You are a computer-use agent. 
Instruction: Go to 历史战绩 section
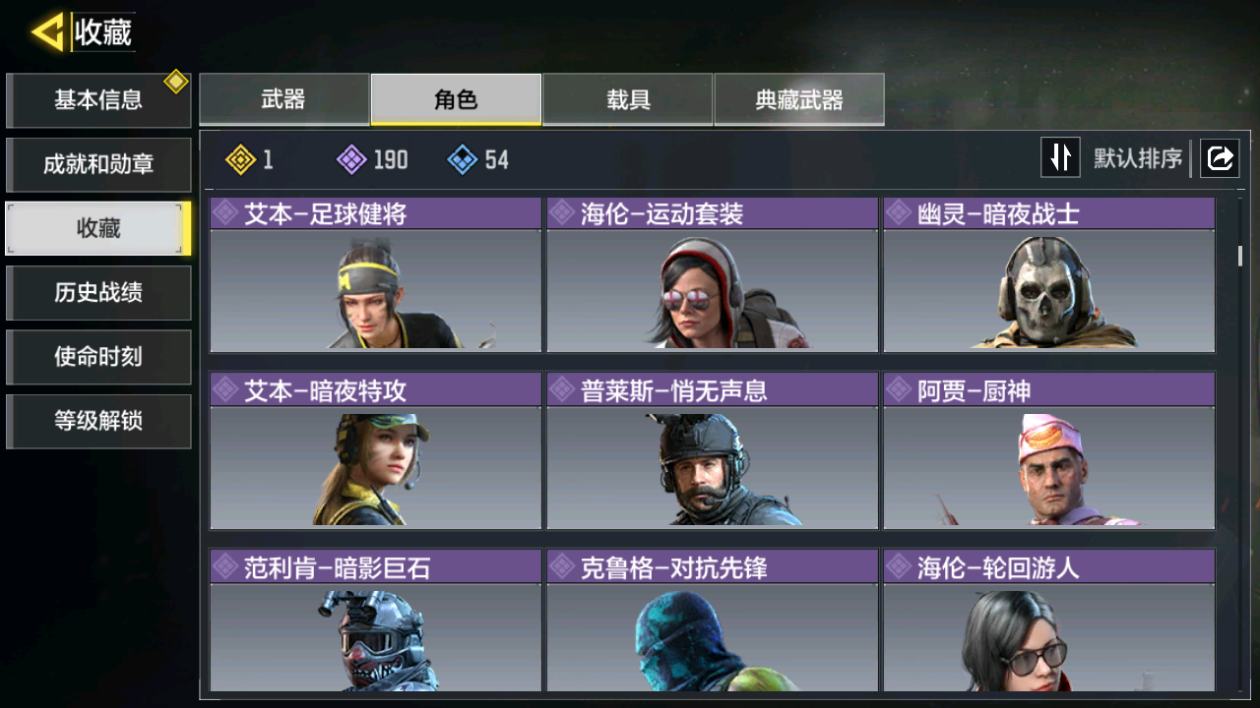(x=98, y=292)
